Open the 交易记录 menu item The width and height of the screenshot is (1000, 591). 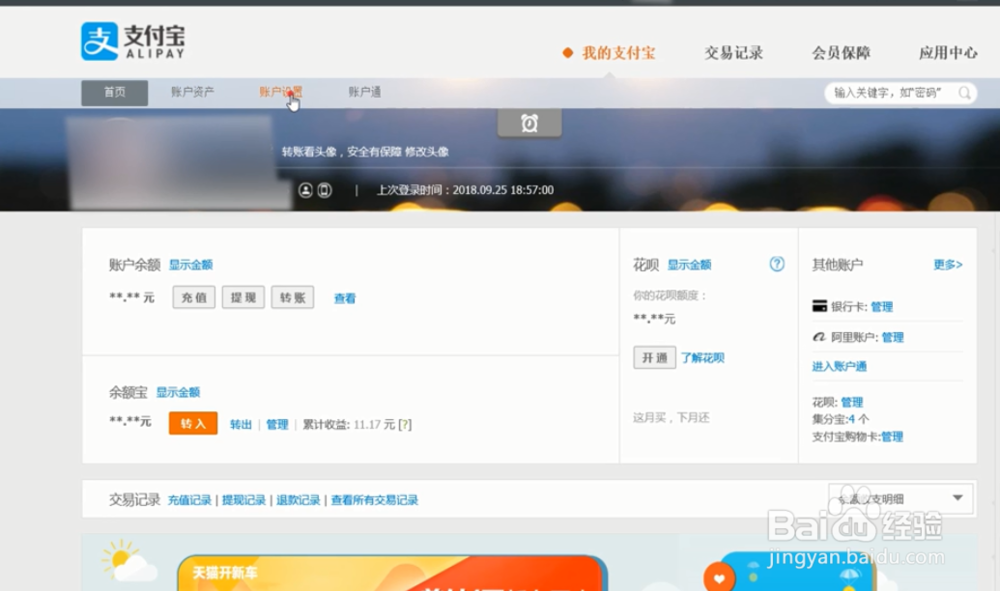tap(735, 53)
